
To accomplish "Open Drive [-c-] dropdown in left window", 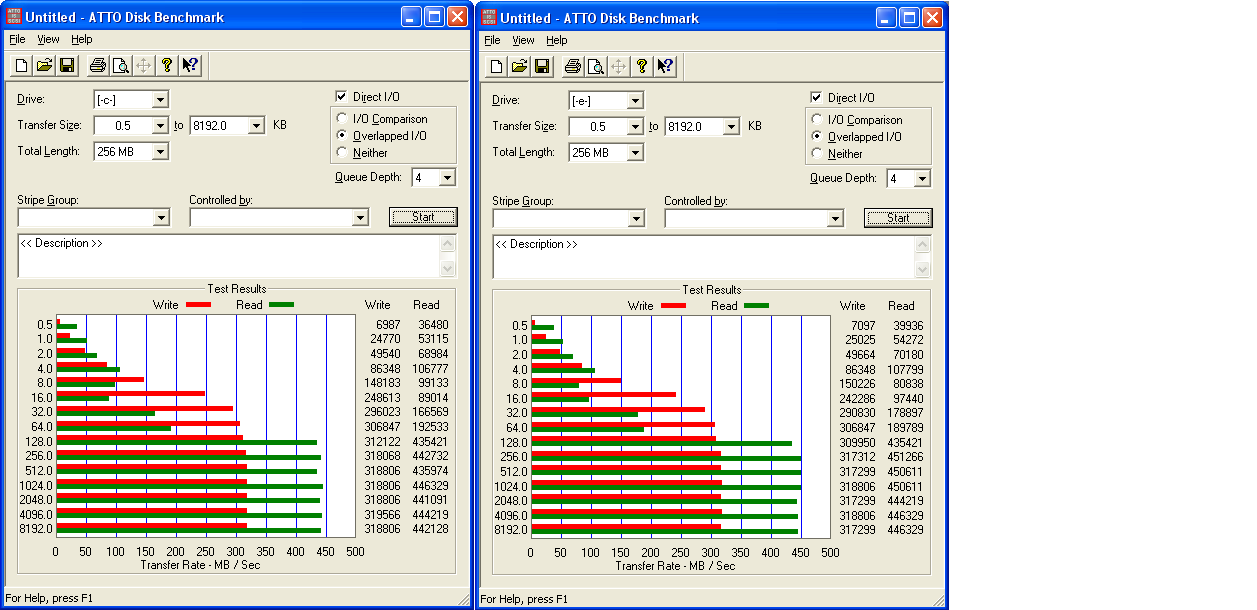I will pos(160,100).
